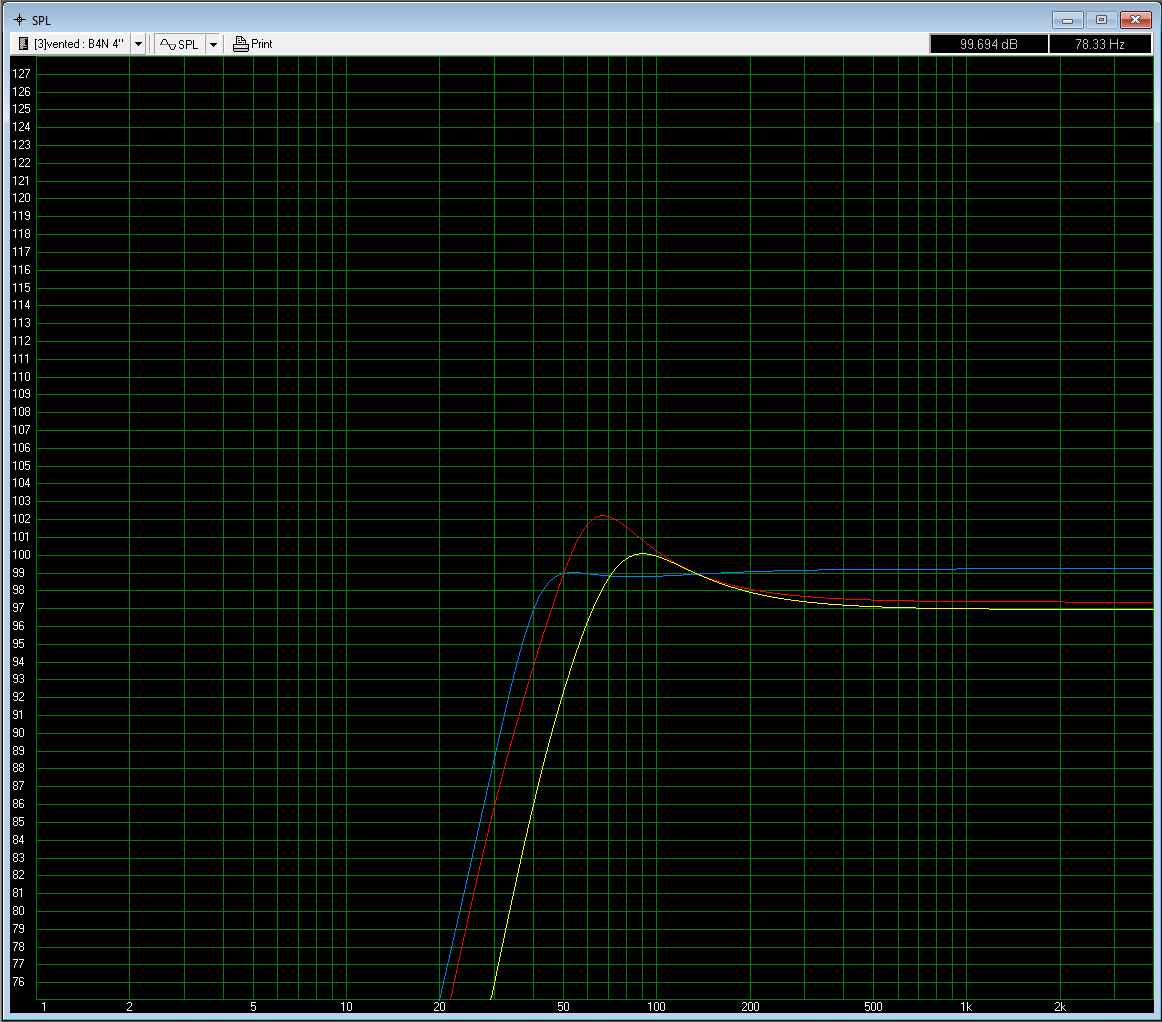Minimize the SPL window
This screenshot has width=1162, height=1022.
pyautogui.click(x=1067, y=19)
